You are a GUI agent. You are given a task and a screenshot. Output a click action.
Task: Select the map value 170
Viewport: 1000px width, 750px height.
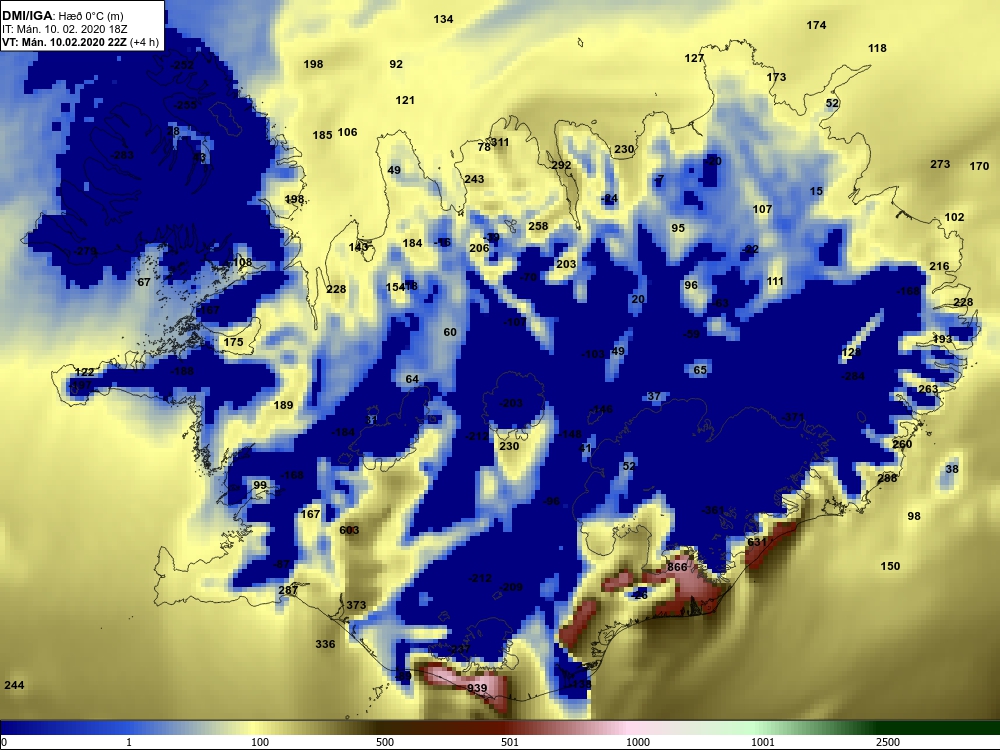(x=980, y=166)
